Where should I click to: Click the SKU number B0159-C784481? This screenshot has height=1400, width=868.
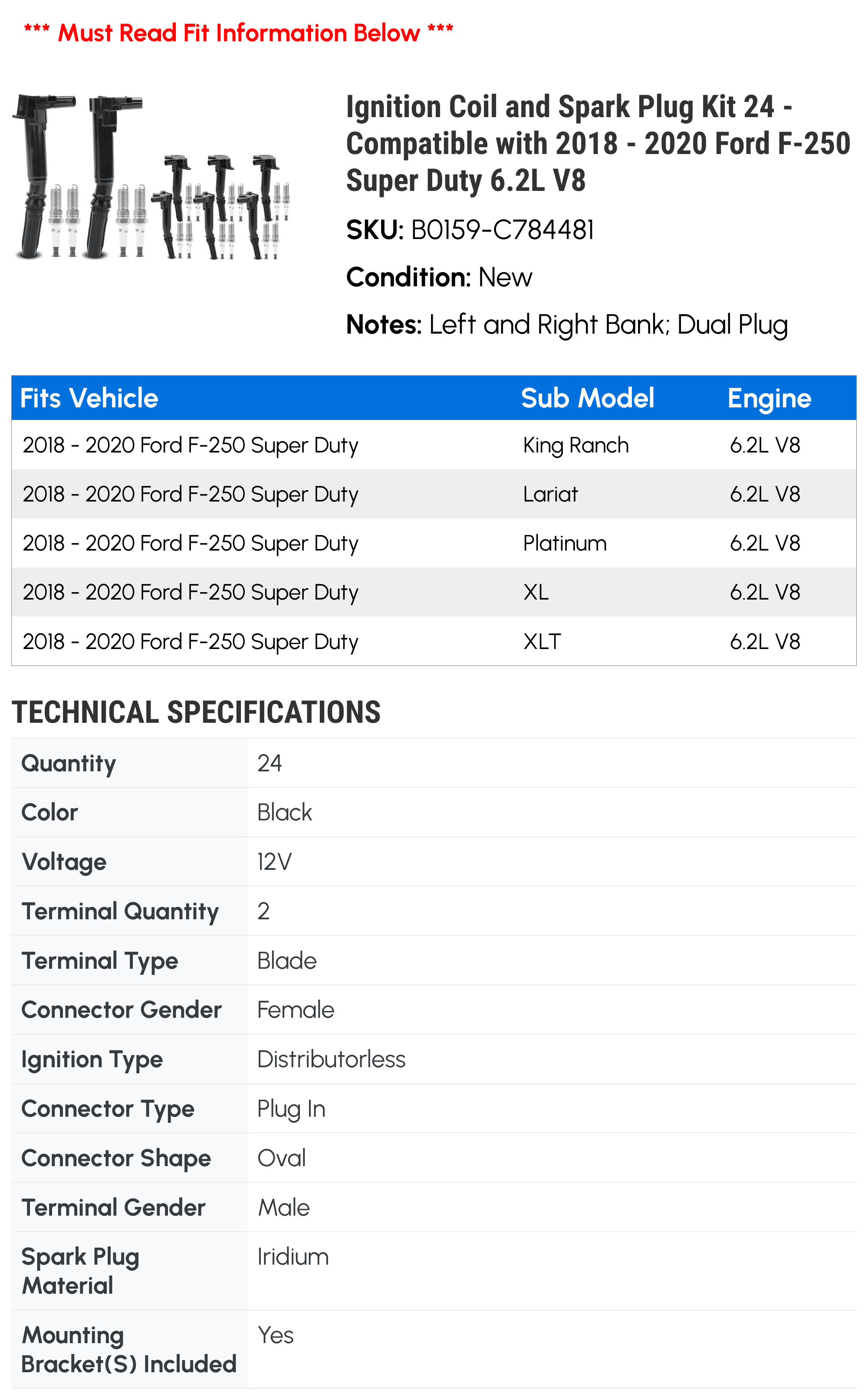(502, 230)
